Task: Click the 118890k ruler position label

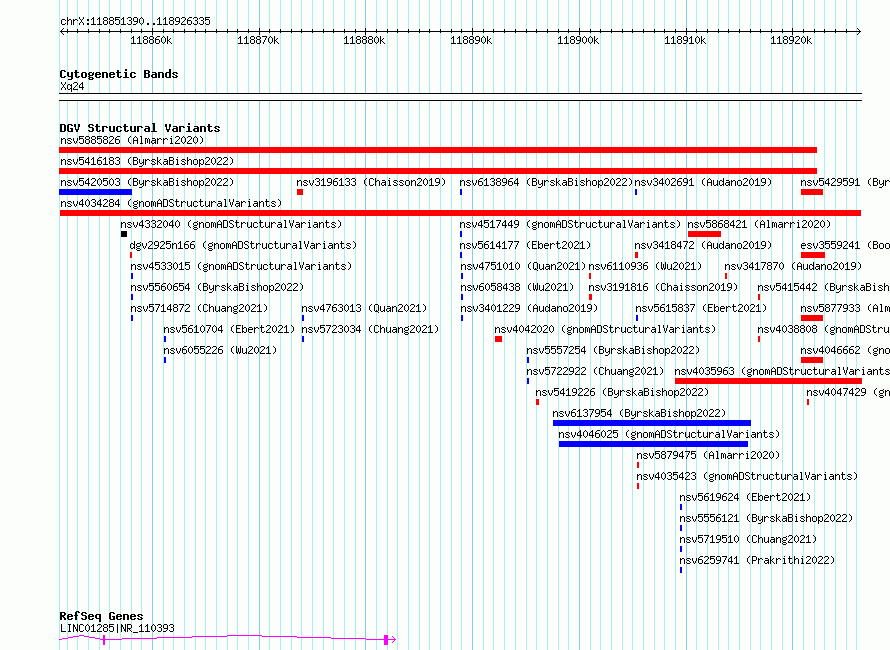Action: point(471,40)
